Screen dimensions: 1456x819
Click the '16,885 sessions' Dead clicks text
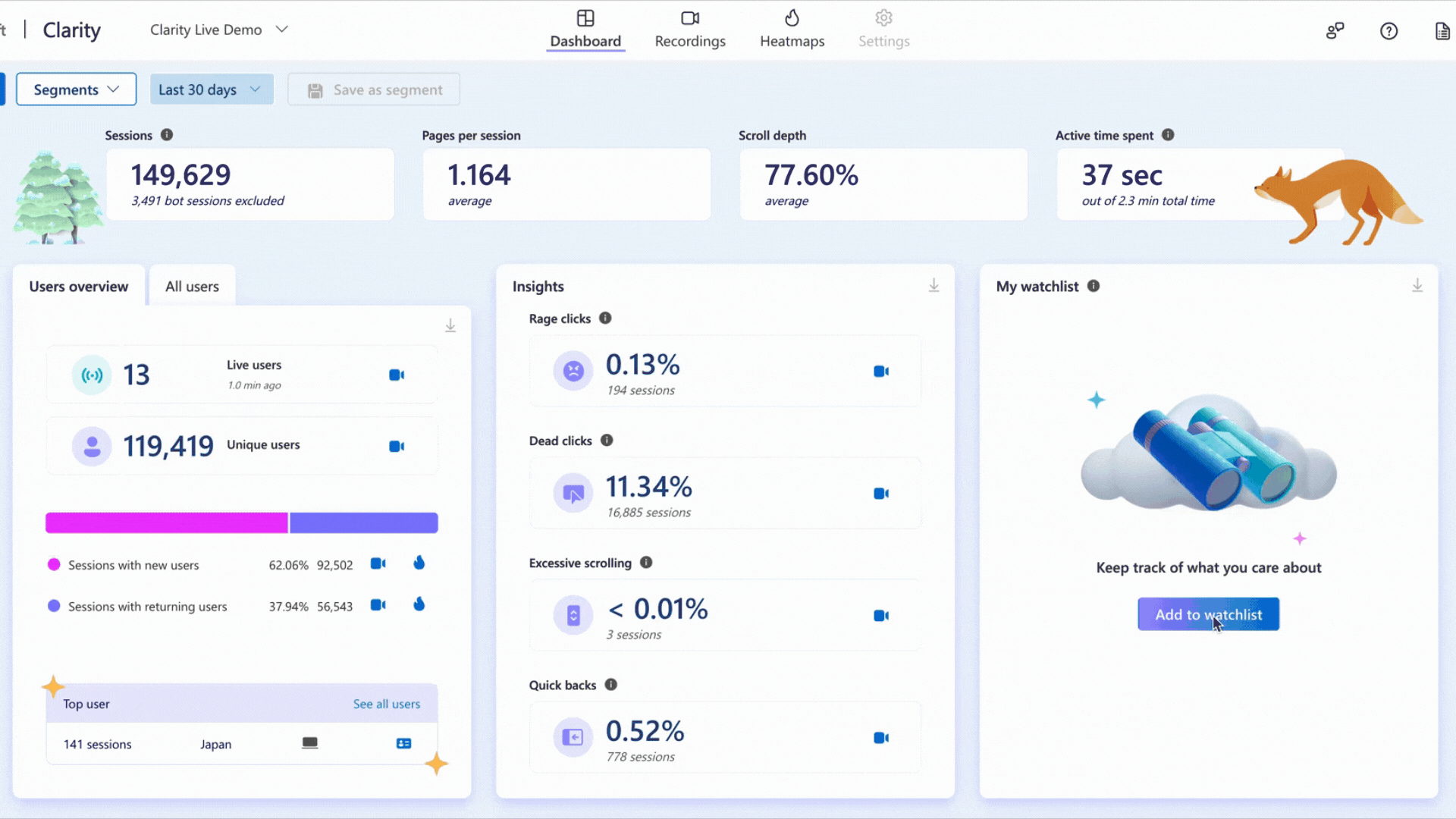click(x=649, y=512)
